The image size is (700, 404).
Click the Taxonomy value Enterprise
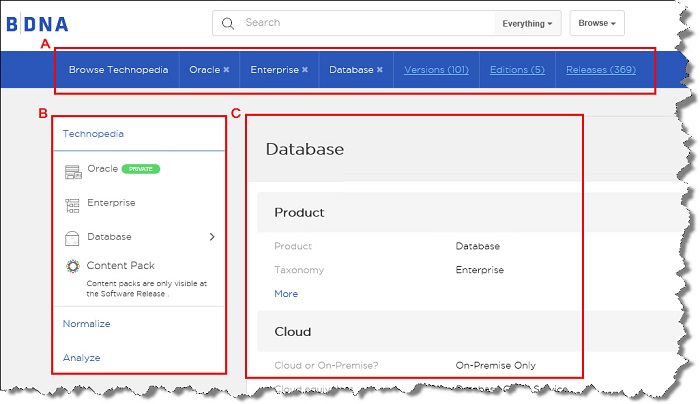[479, 270]
